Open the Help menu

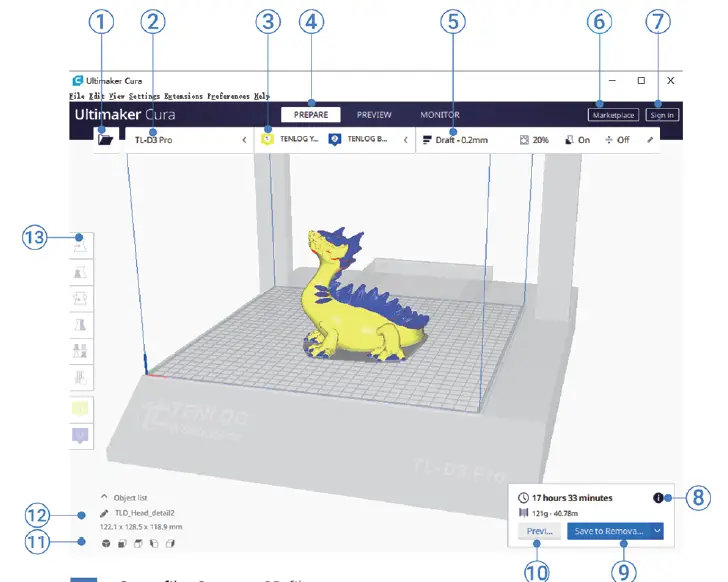[x=261, y=96]
